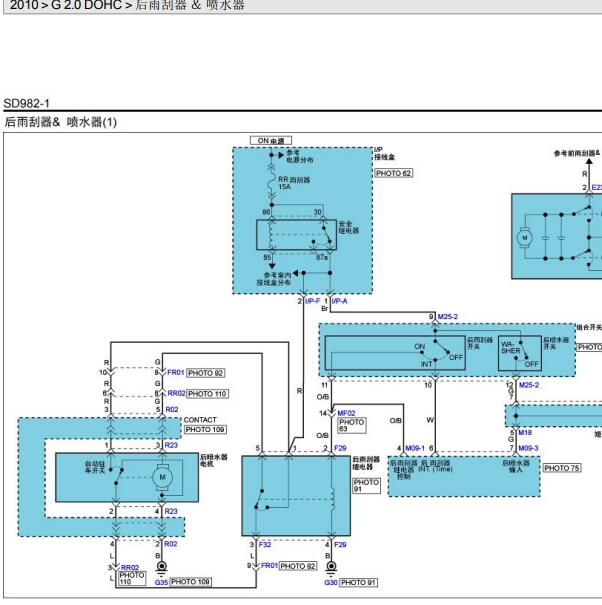The width and height of the screenshot is (602, 605).
Task: Click the I/P-A connector label
Action: click(339, 301)
